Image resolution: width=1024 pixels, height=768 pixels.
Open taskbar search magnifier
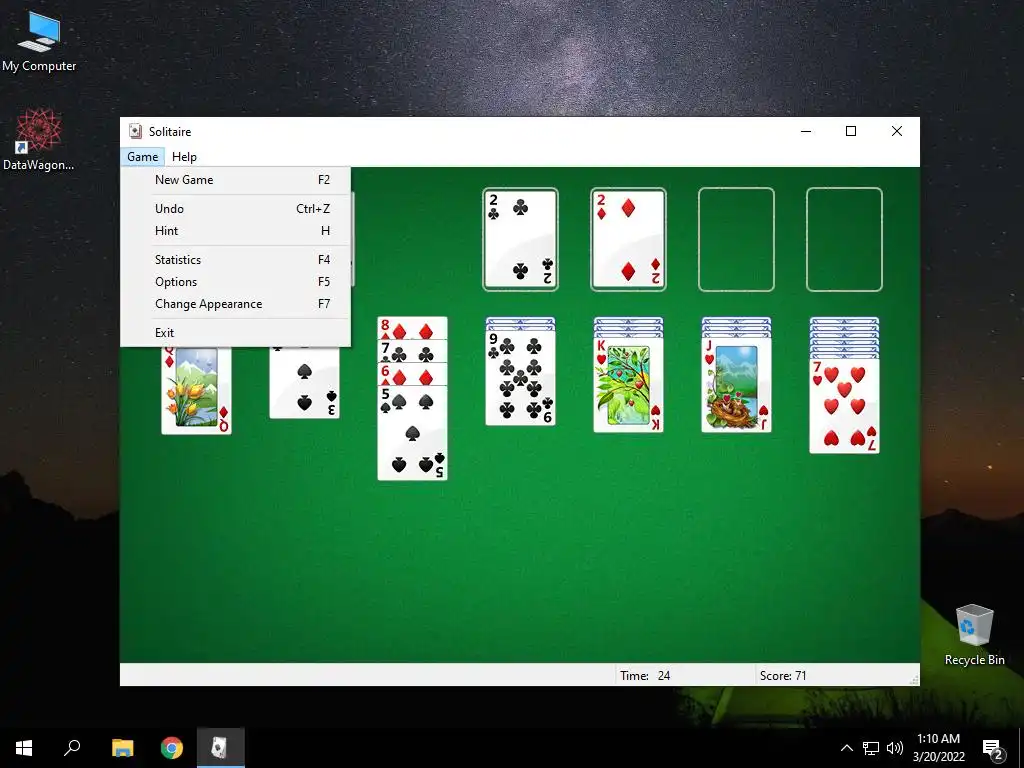coord(72,748)
